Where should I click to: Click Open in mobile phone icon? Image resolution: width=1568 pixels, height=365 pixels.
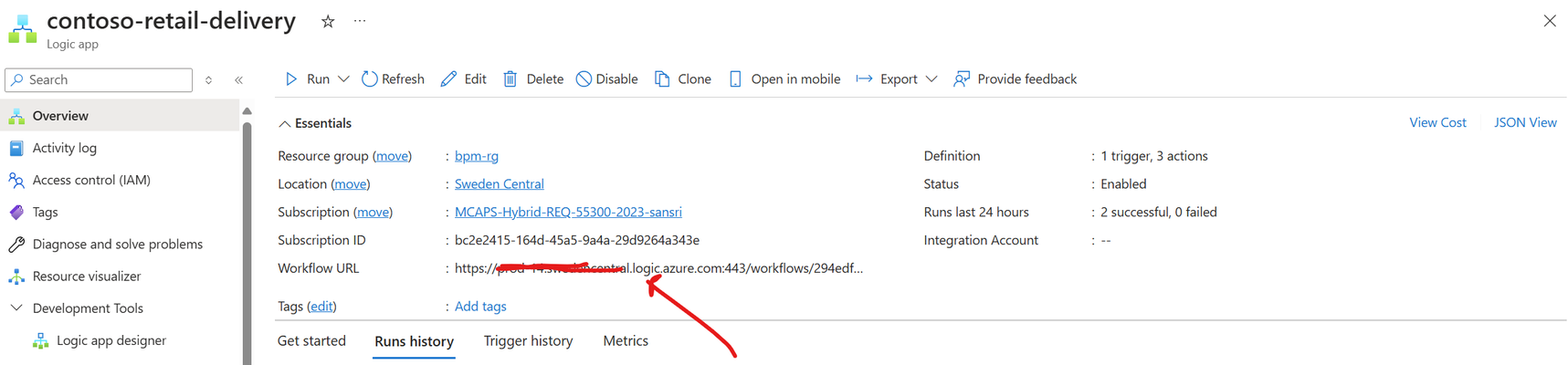point(735,79)
